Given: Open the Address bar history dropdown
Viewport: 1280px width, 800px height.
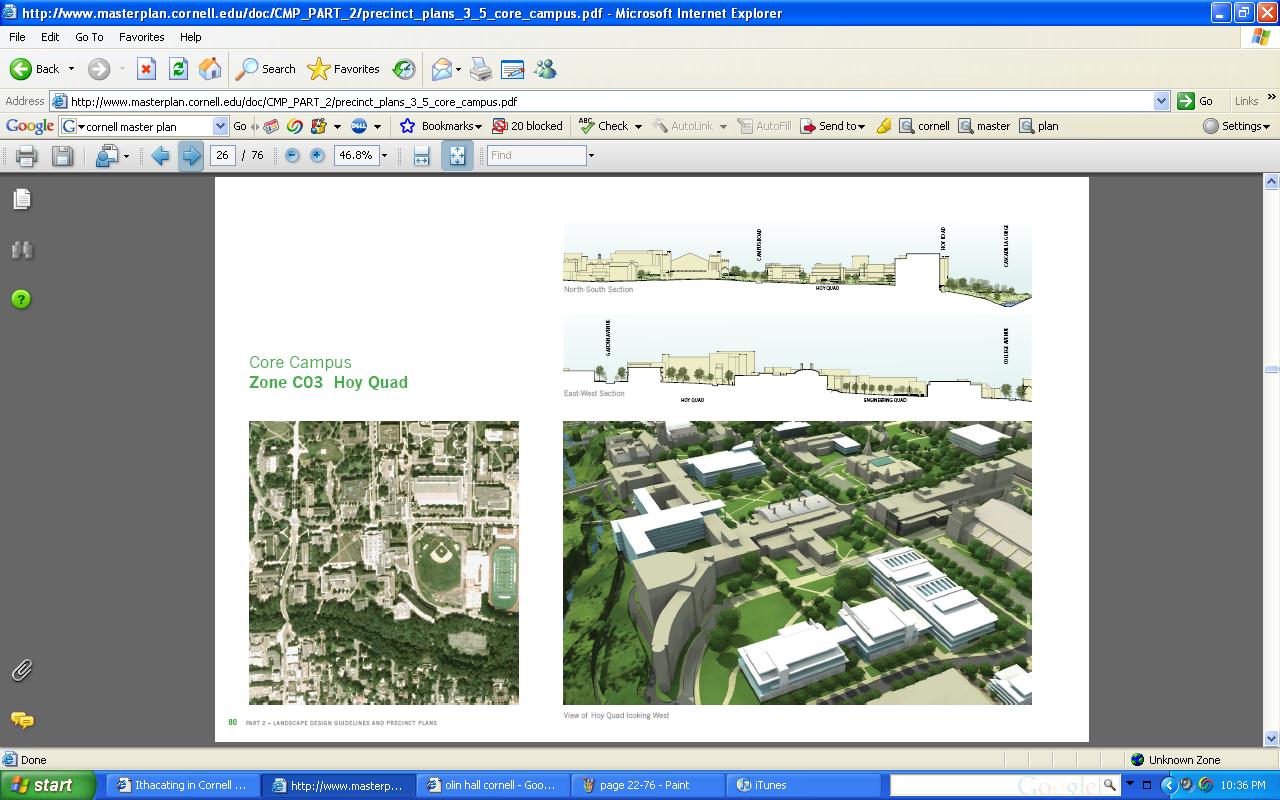Looking at the screenshot, I should [x=1161, y=101].
